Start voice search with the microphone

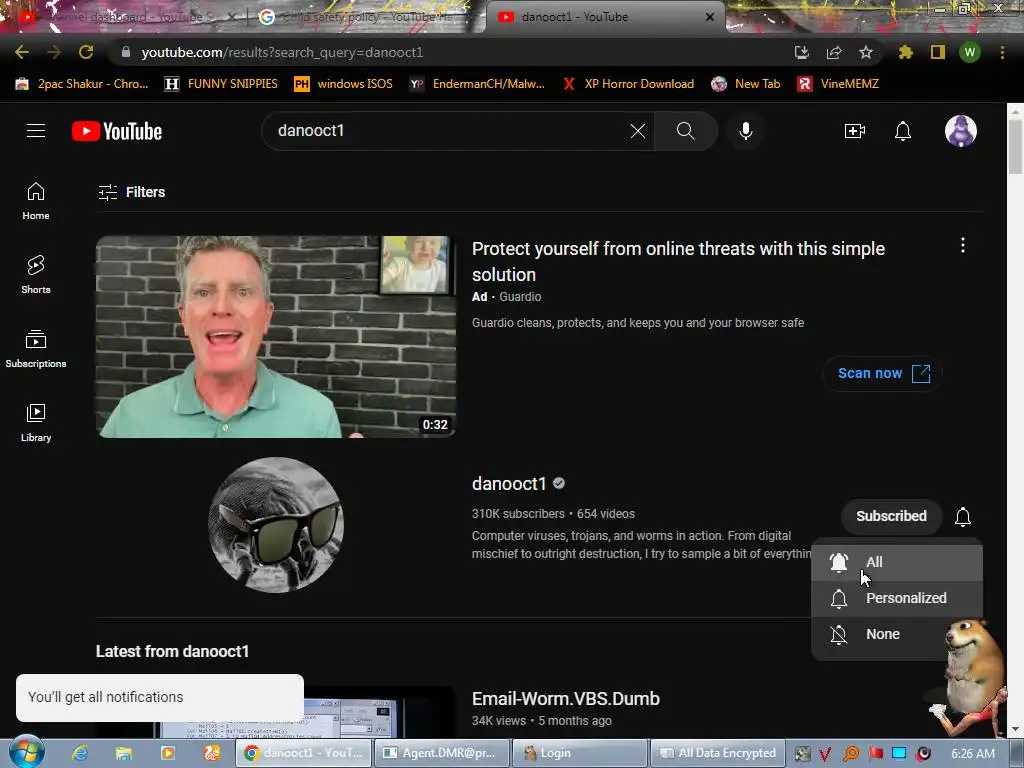click(x=745, y=131)
